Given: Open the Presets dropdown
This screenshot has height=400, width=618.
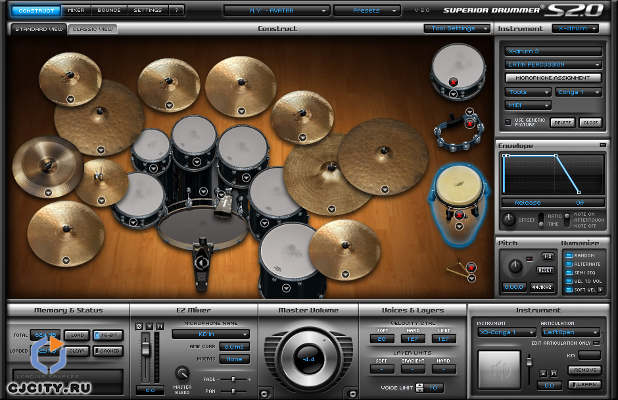Looking at the screenshot, I should (367, 11).
